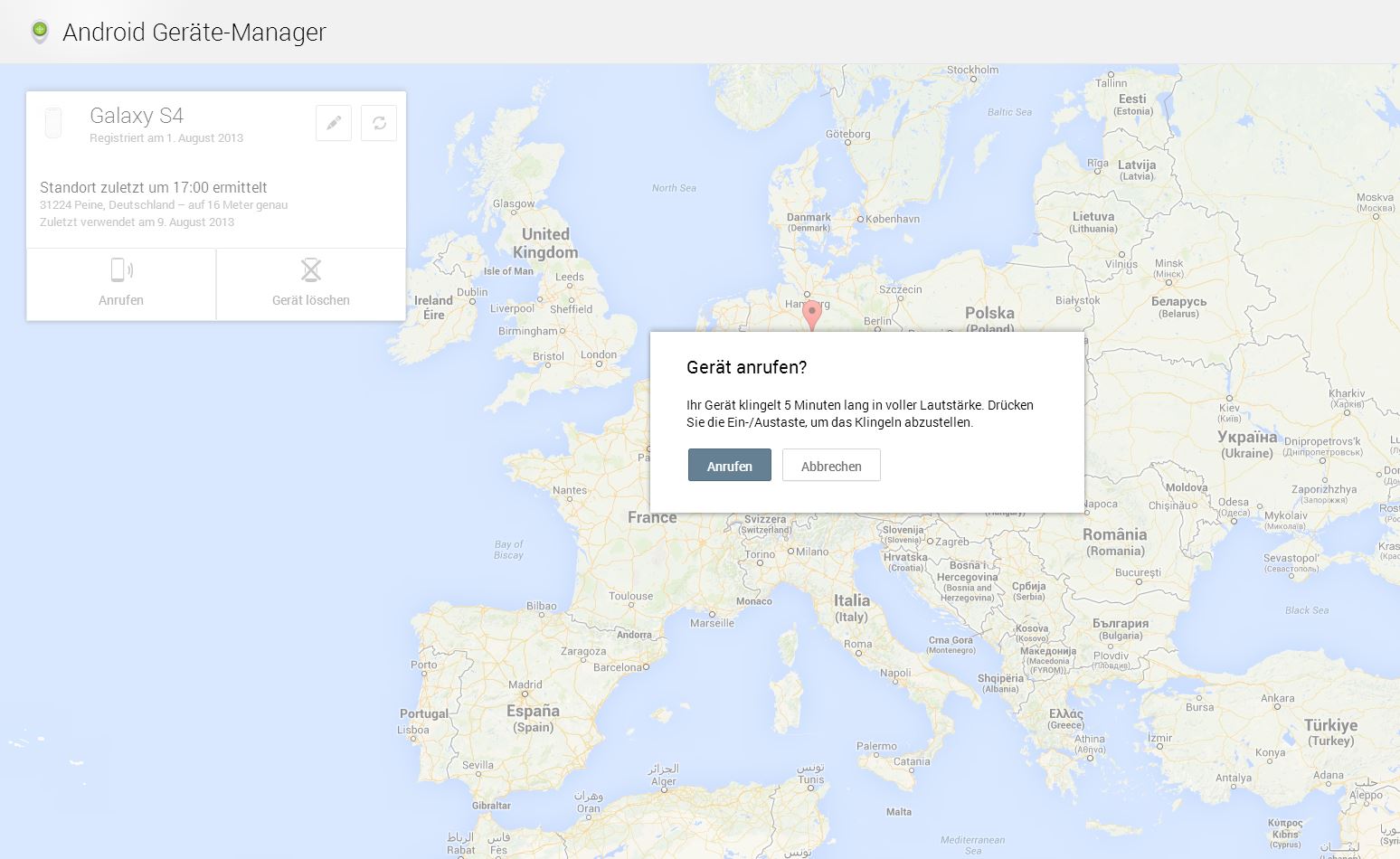1400x859 pixels.
Task: Click the España (Spain) map label
Action: coord(533,718)
